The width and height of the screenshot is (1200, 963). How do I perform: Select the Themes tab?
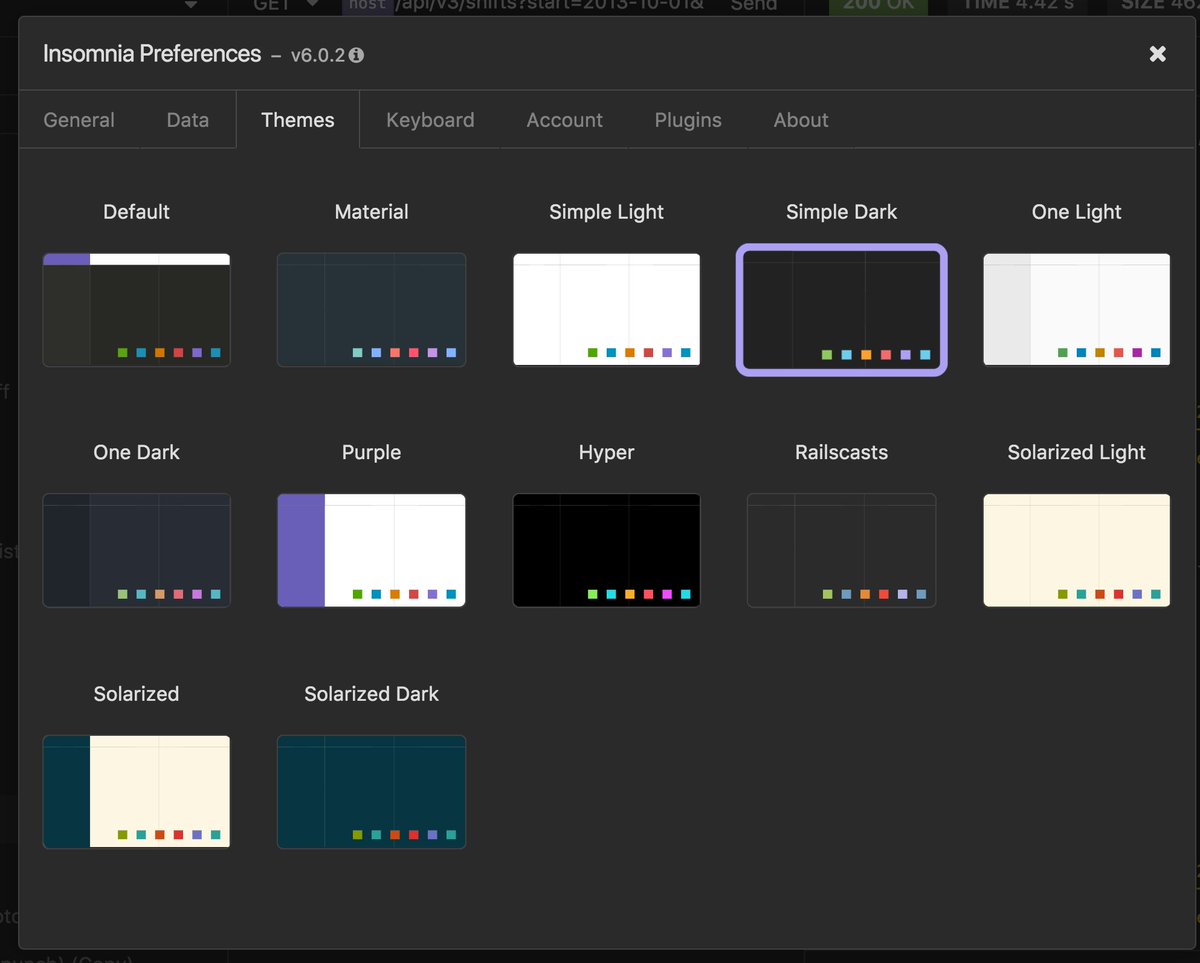(x=298, y=120)
